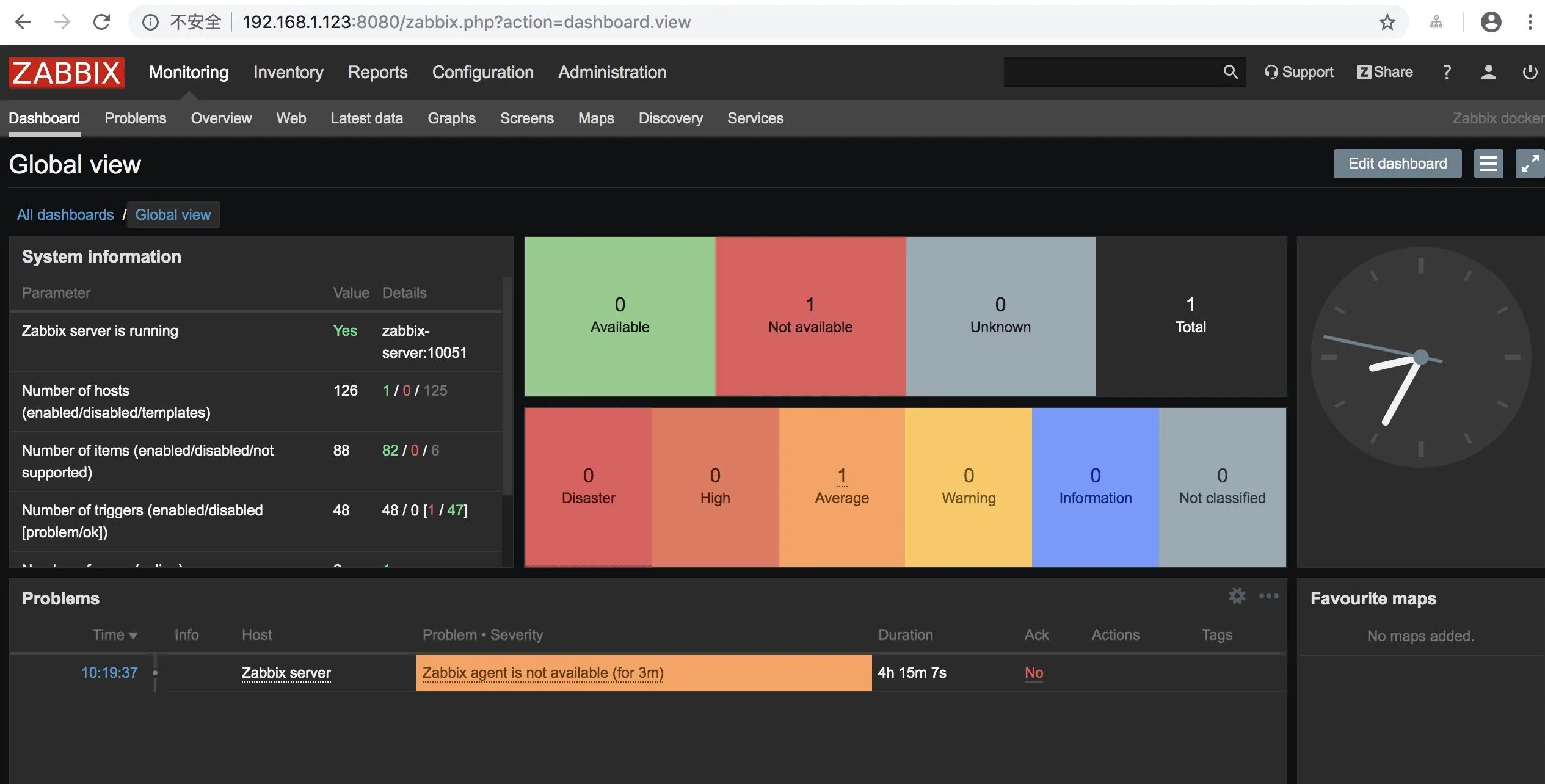Open Problems widget three-dots menu
Image resolution: width=1545 pixels, height=784 pixels.
tap(1268, 596)
